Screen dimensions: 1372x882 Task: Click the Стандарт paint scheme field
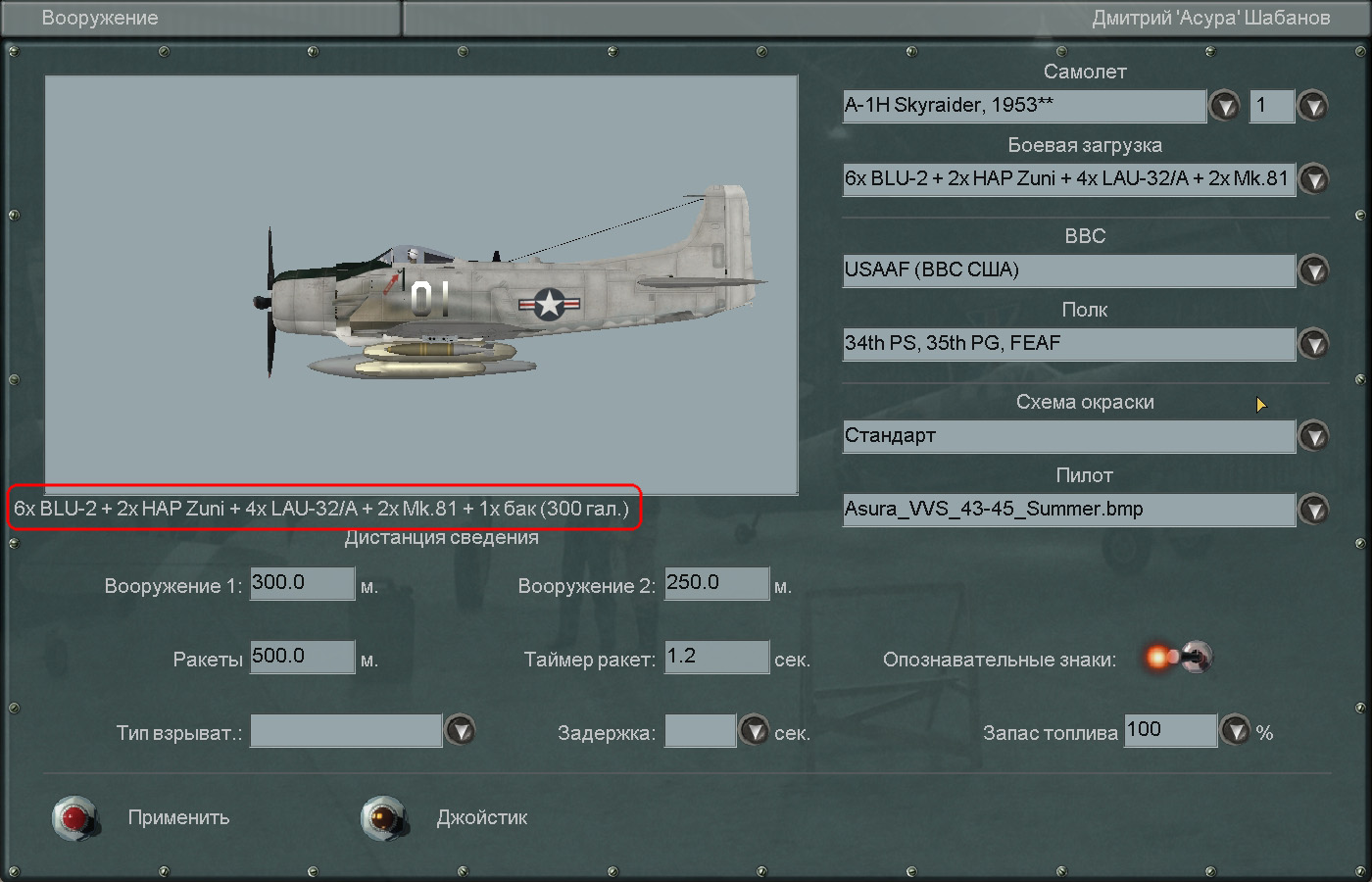(x=1069, y=436)
